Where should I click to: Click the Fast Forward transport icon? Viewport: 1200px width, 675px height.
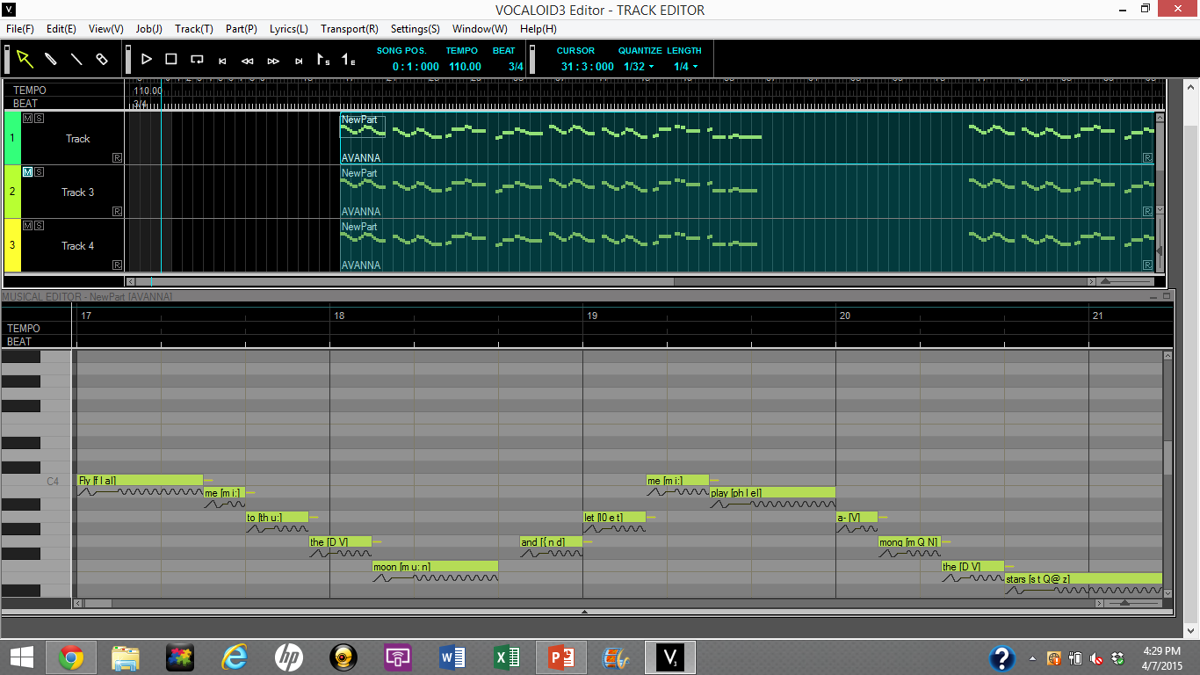(273, 61)
